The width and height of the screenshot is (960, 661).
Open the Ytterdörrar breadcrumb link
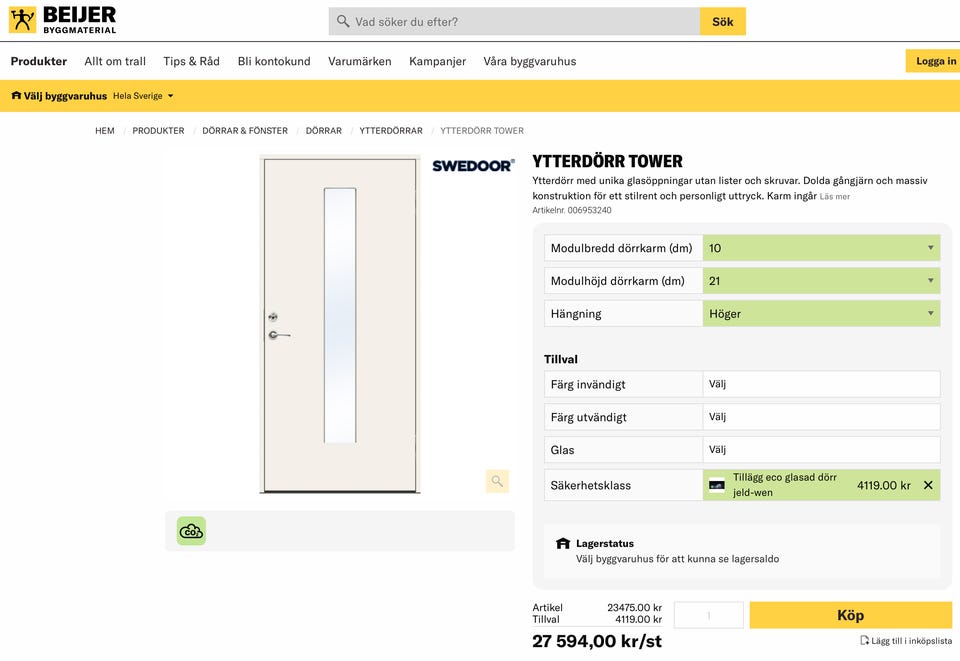[x=391, y=131]
